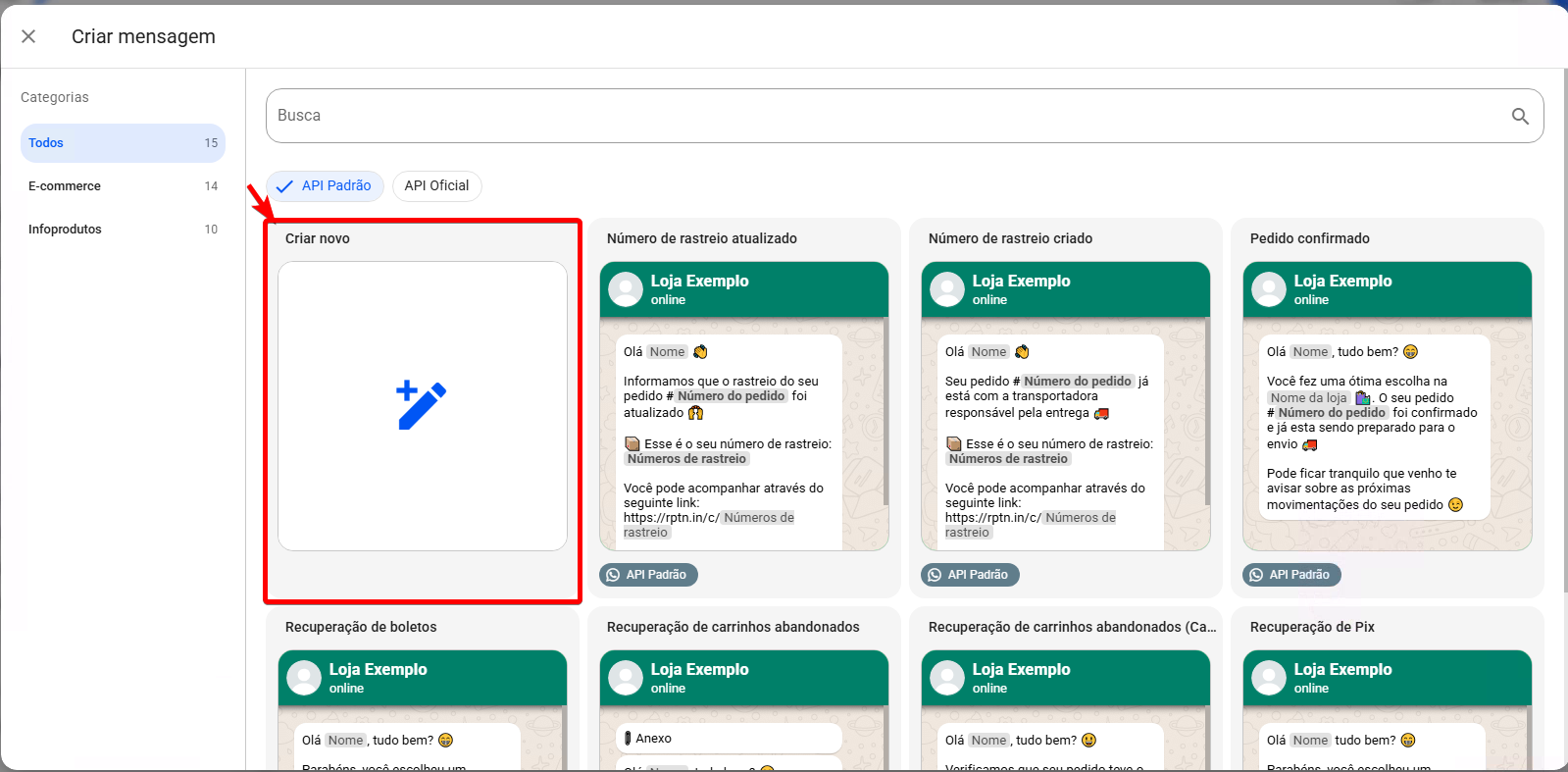Select the Infoprodutos category
This screenshot has height=772, width=1568.
pyautogui.click(x=123, y=230)
